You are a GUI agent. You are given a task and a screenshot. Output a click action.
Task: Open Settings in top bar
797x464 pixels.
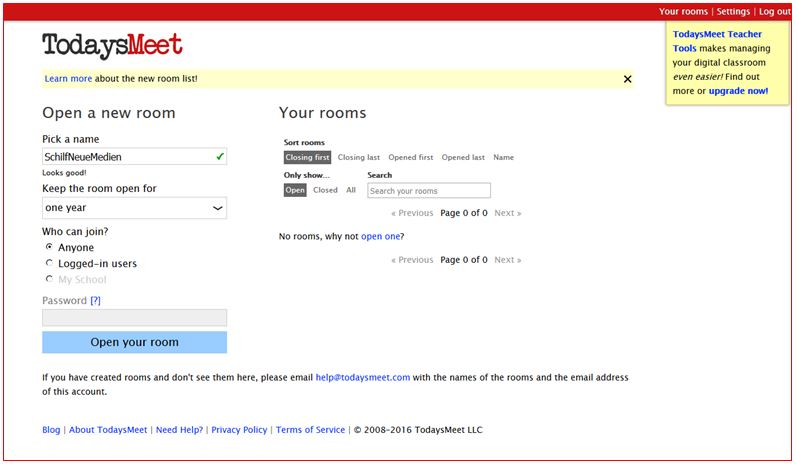point(733,11)
